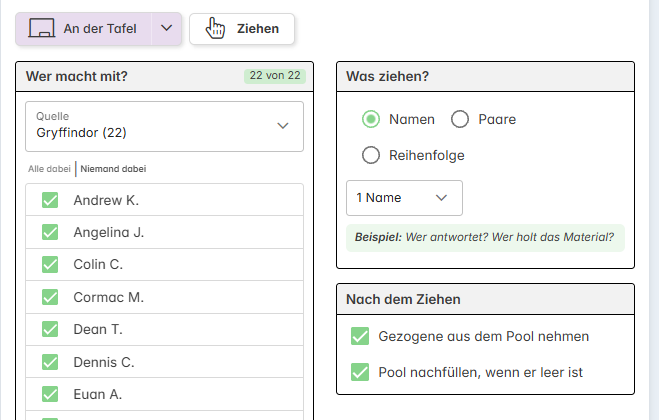Open the Quelle Gryffindor dropdown
The width and height of the screenshot is (659, 420).
(x=164, y=126)
